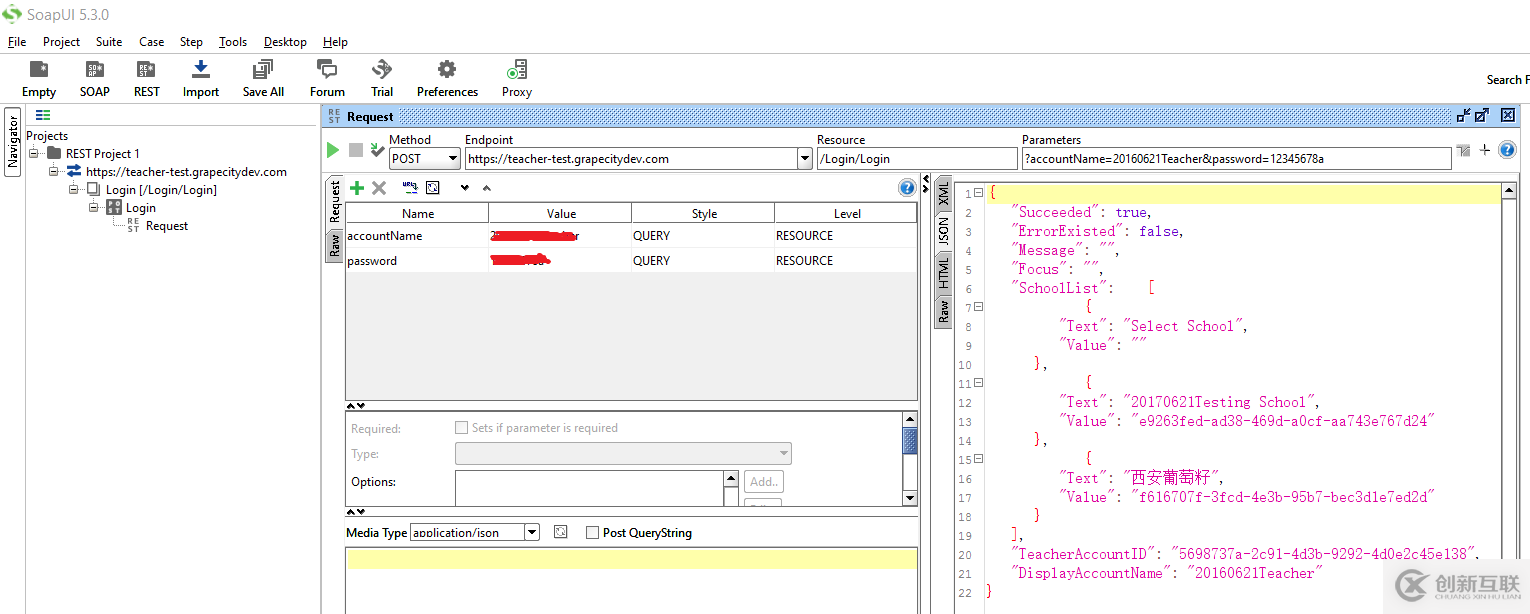
Task: Select the Request item in project tree
Action: click(166, 226)
